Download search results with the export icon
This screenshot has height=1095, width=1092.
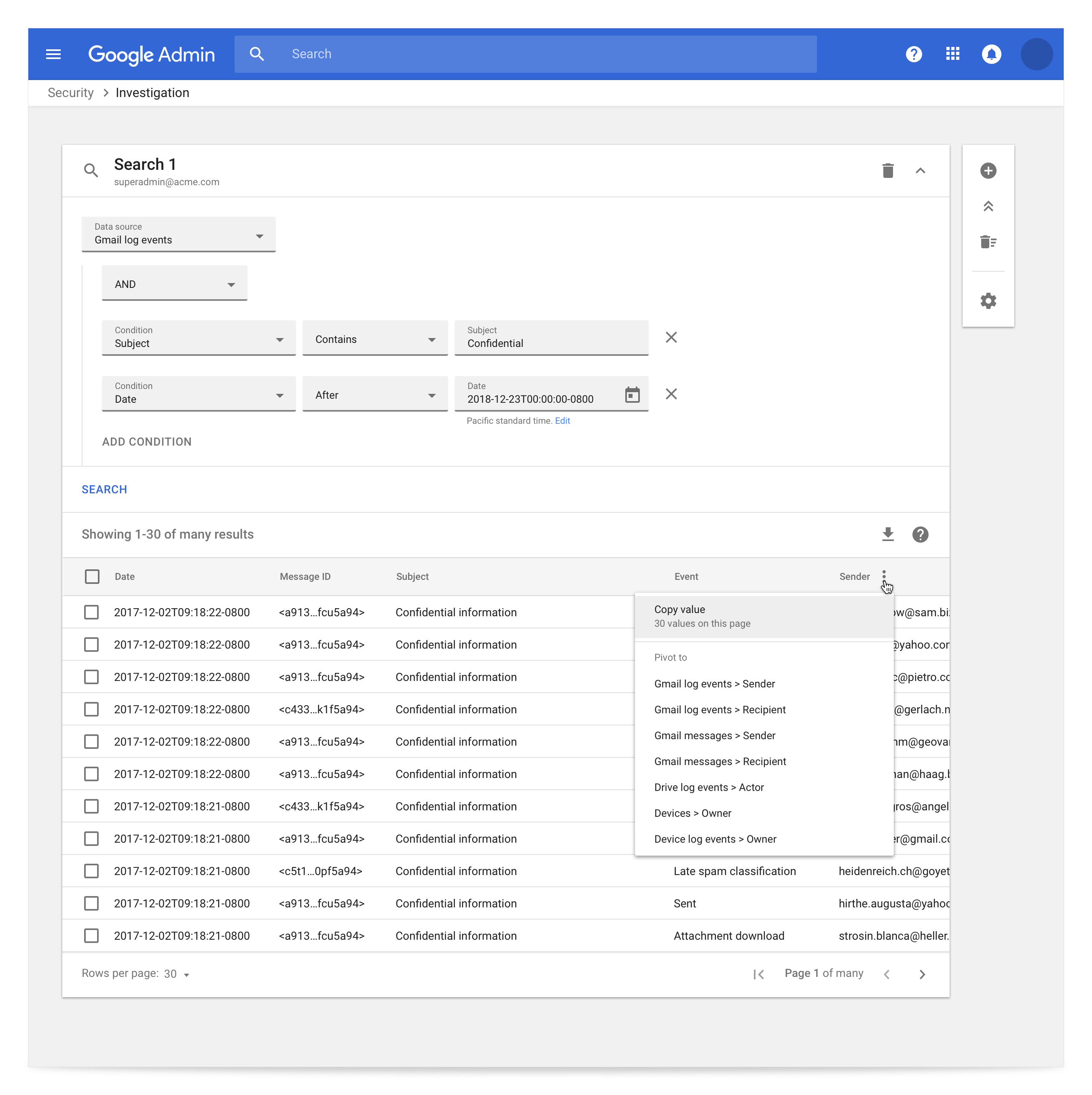888,535
